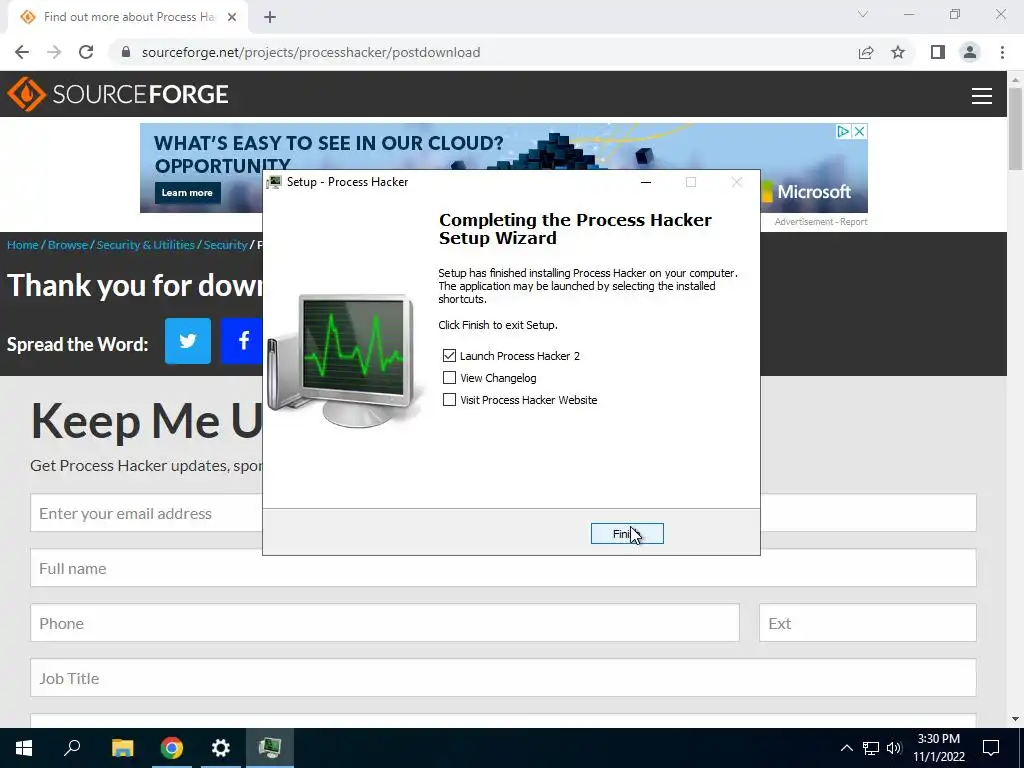The width and height of the screenshot is (1024, 768).
Task: Click the volume tray icon
Action: (x=894, y=748)
